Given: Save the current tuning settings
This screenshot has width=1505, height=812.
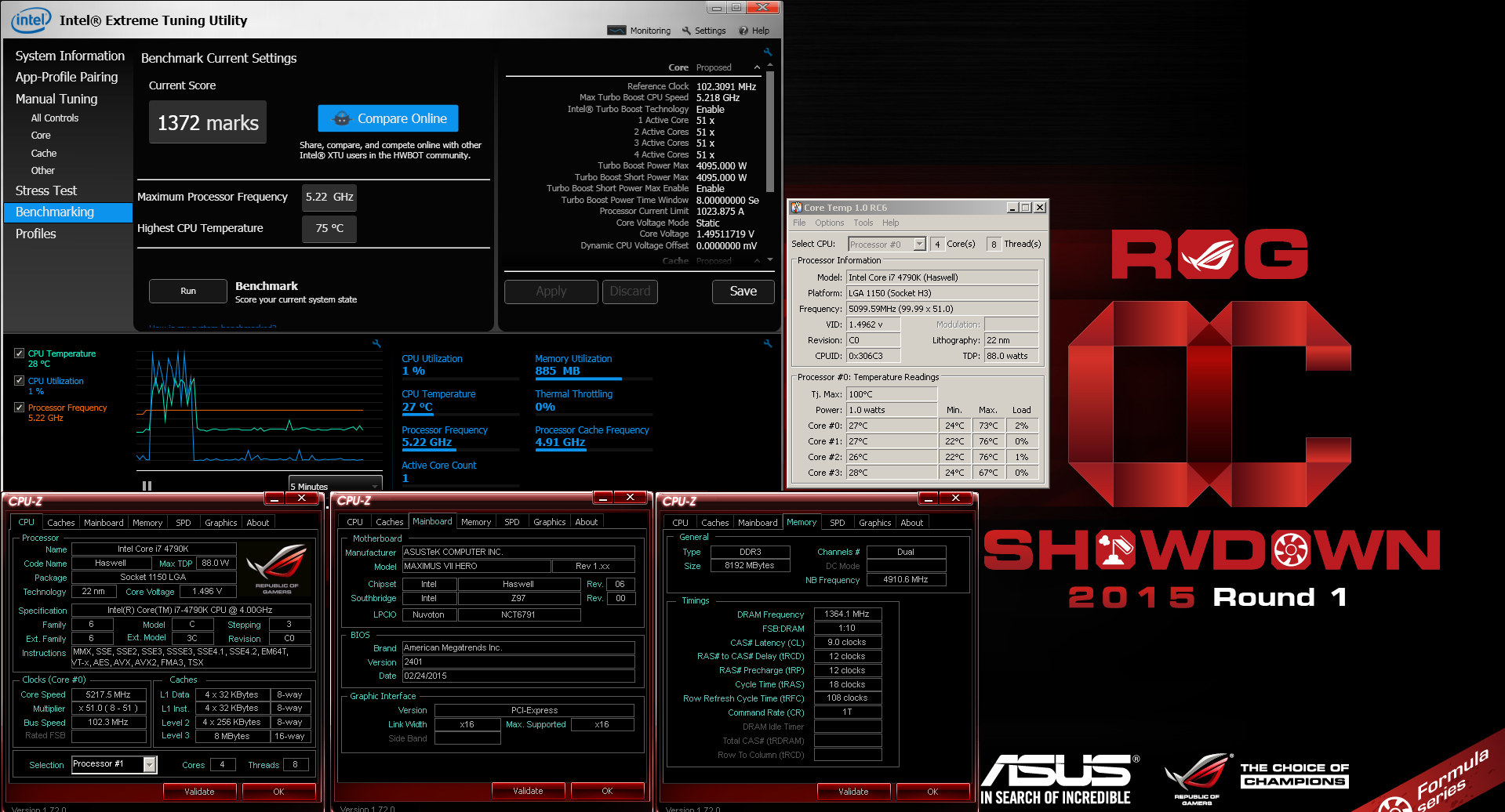Looking at the screenshot, I should pos(743,292).
